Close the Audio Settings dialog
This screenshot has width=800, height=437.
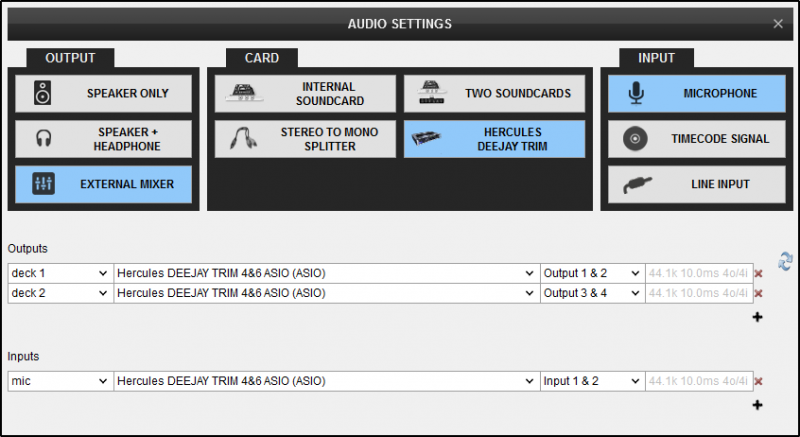(x=778, y=23)
